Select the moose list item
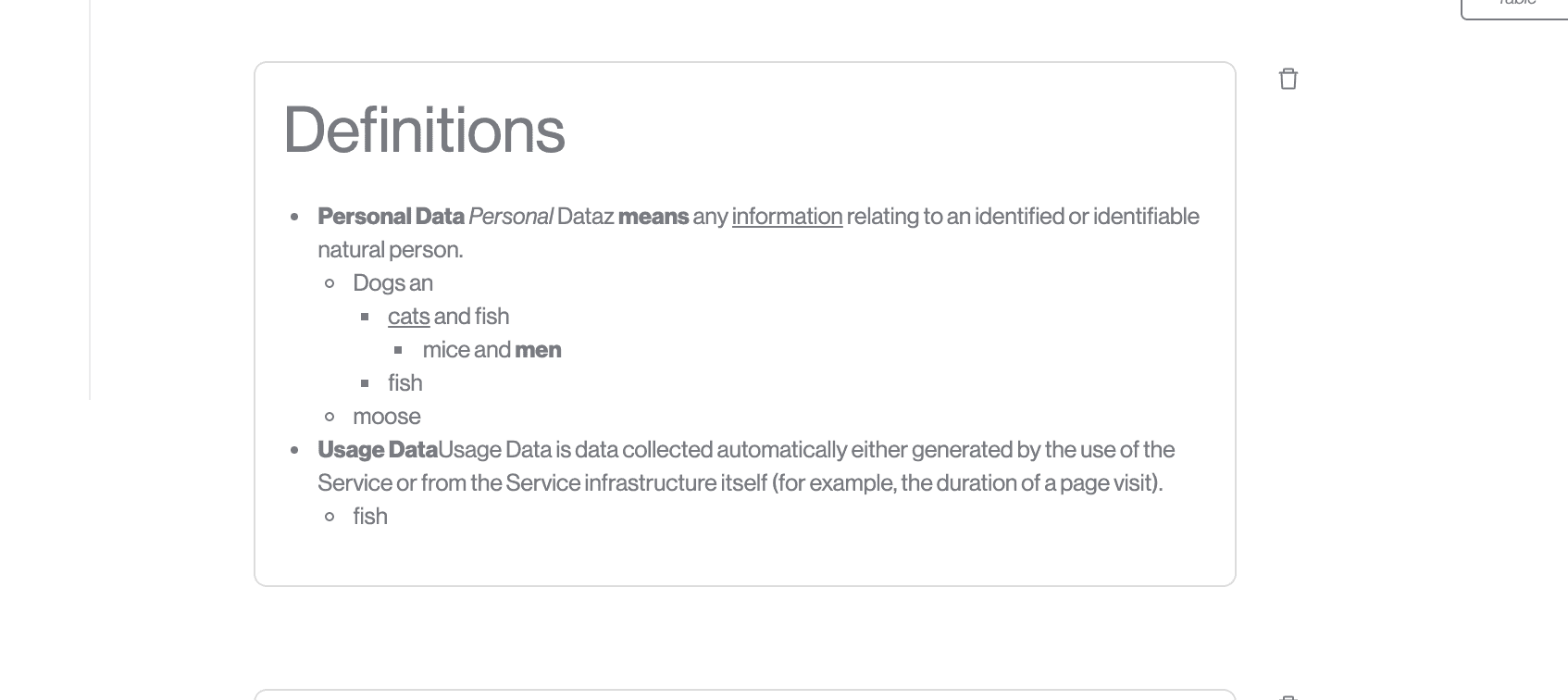The image size is (1568, 700). 386,416
